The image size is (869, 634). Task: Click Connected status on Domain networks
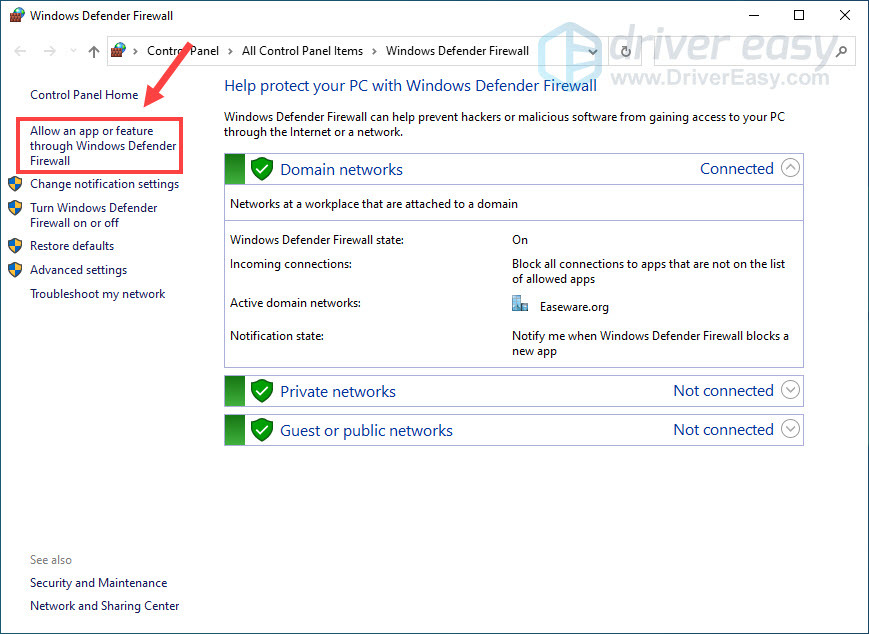coord(737,168)
